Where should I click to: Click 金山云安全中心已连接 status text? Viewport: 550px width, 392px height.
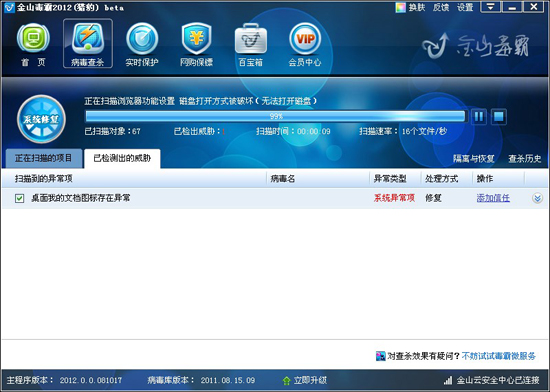coord(498,380)
